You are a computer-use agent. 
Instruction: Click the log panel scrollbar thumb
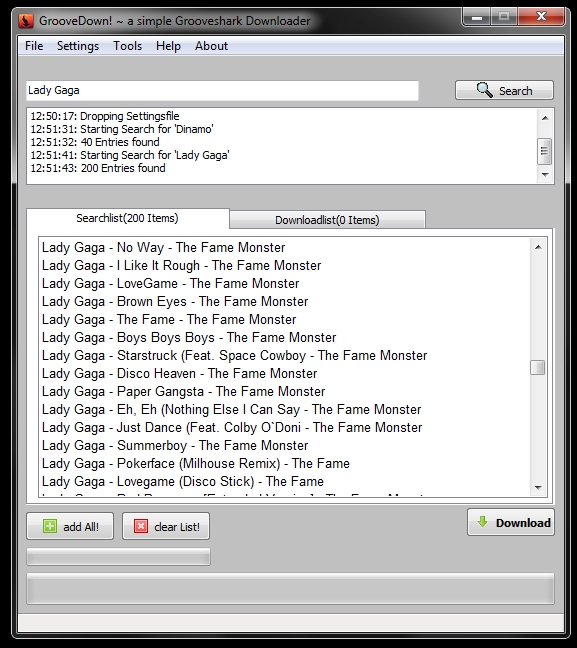click(544, 151)
